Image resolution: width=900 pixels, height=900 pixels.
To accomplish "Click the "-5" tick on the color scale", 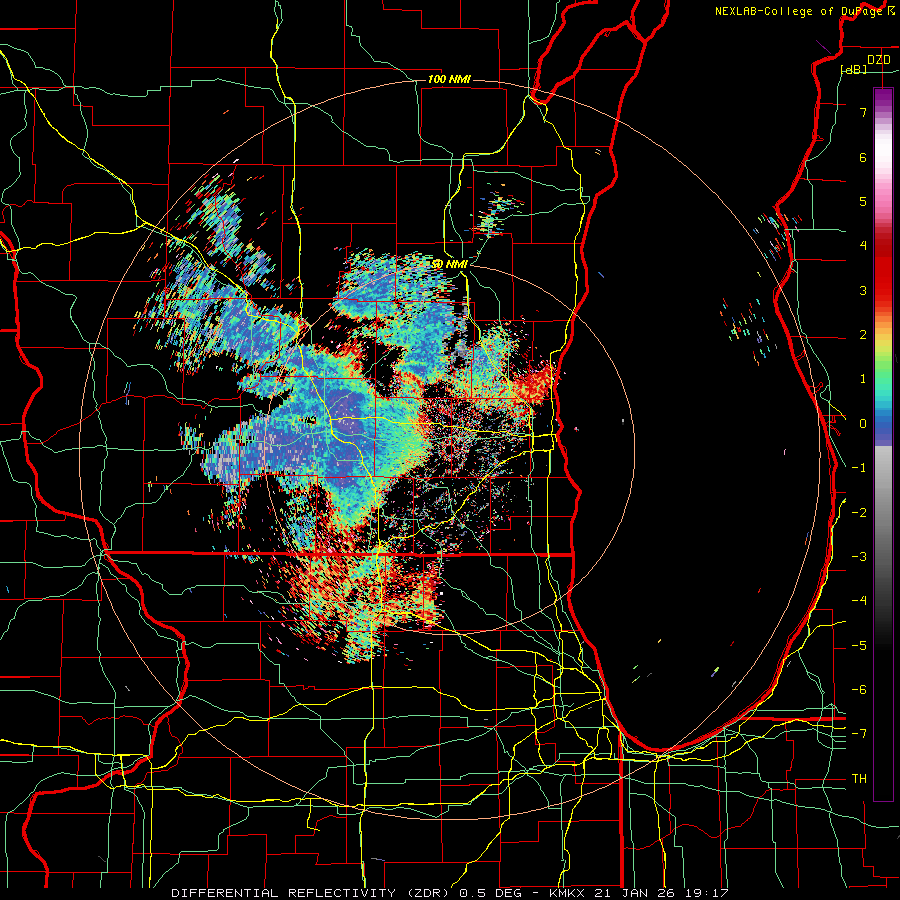I will [859, 646].
